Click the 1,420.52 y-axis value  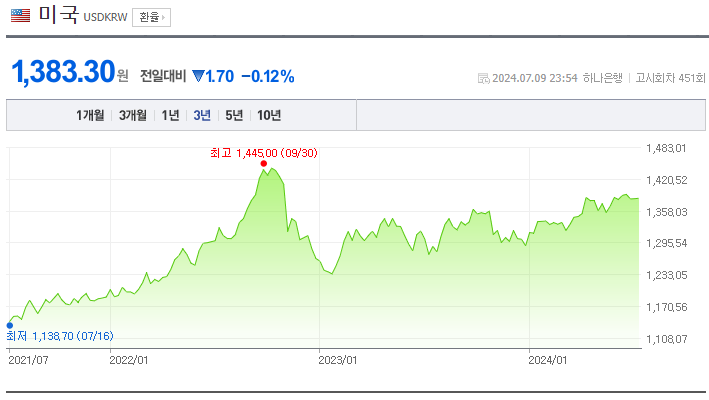(666, 180)
